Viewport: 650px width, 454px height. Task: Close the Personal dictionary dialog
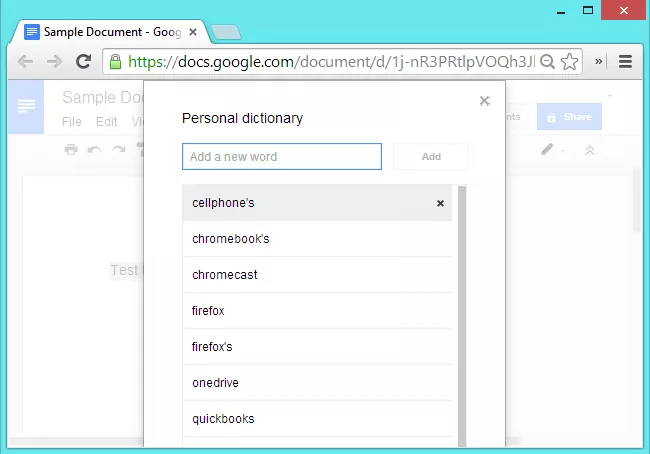click(485, 101)
